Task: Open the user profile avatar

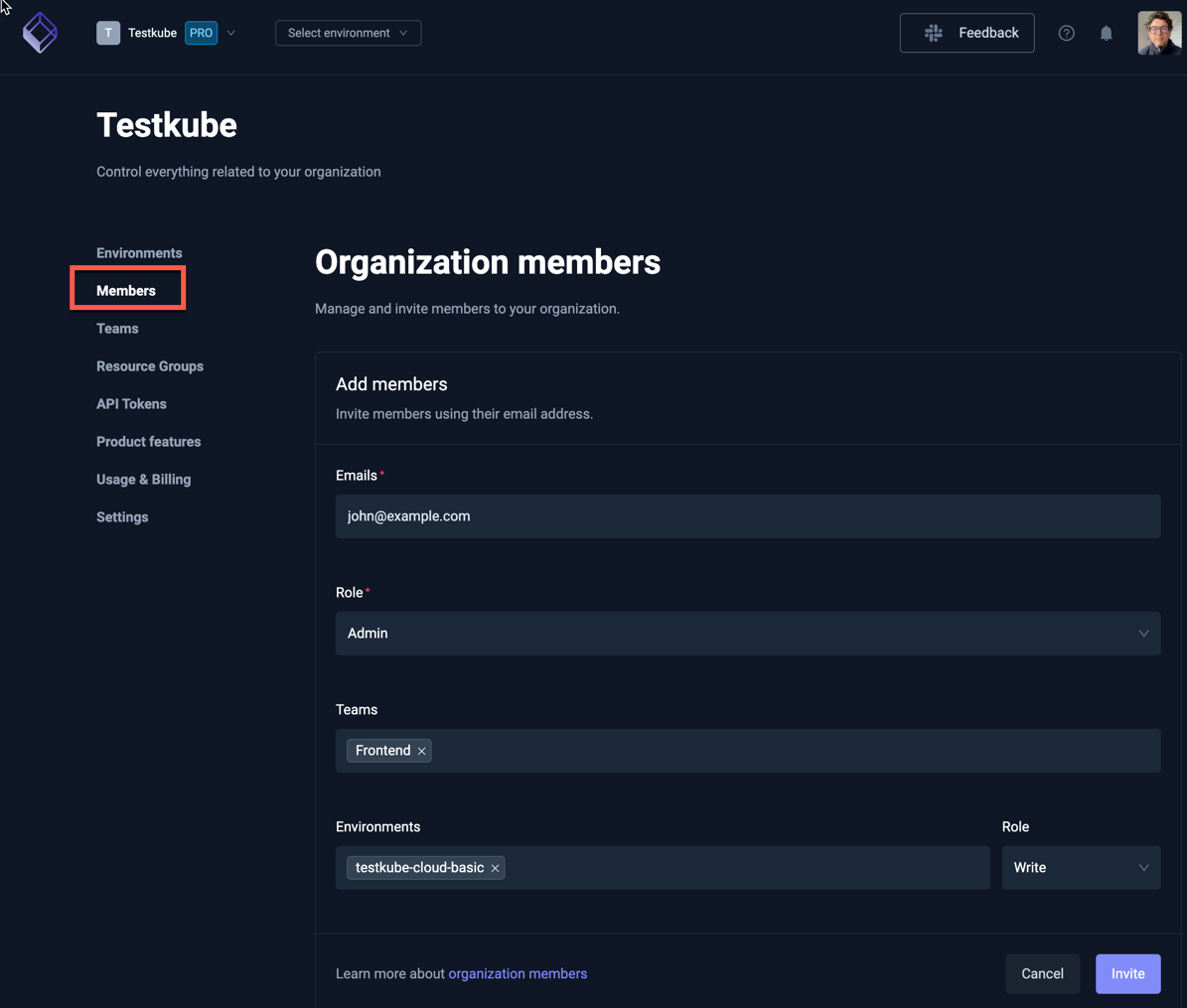Action: [x=1158, y=33]
